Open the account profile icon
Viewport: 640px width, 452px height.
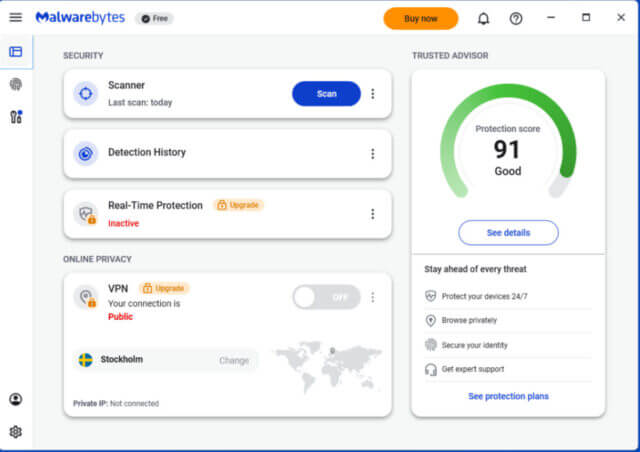(x=16, y=399)
